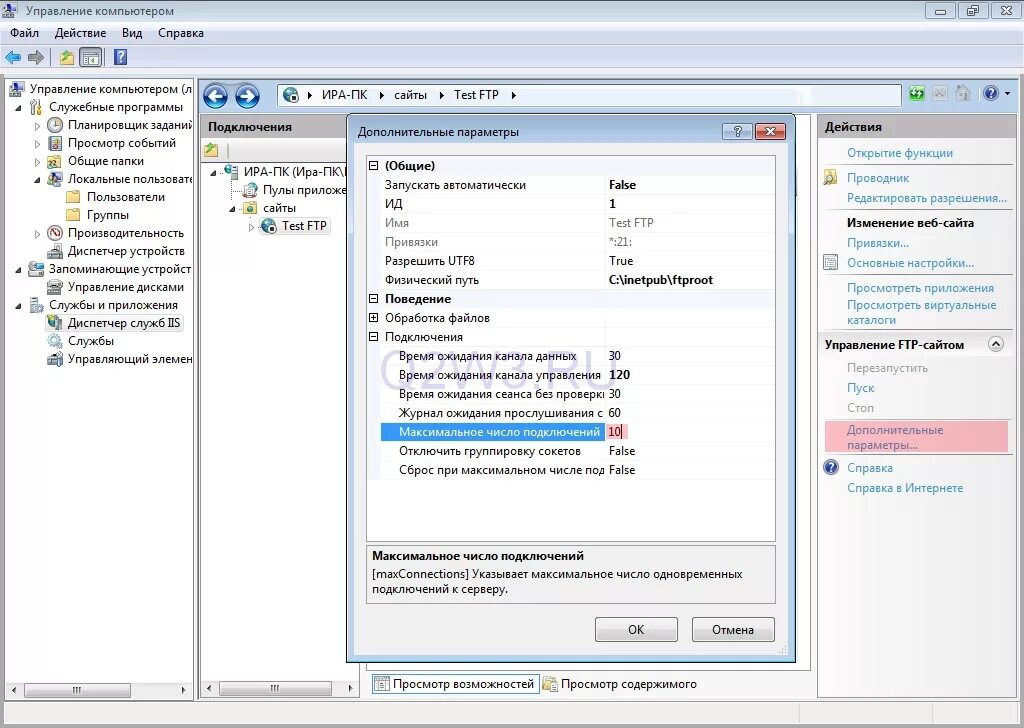Click the Редактировать разрешения link

click(927, 198)
